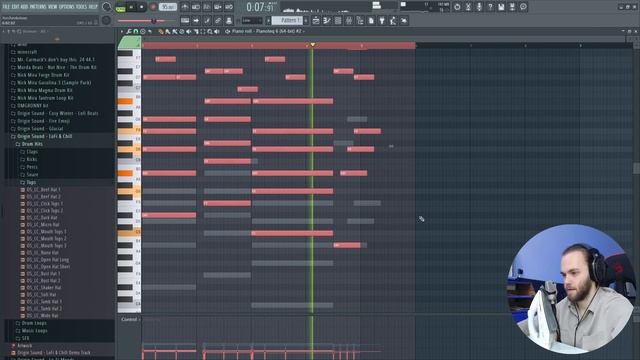Click the master volume knob
640x360 pixels.
106,7
